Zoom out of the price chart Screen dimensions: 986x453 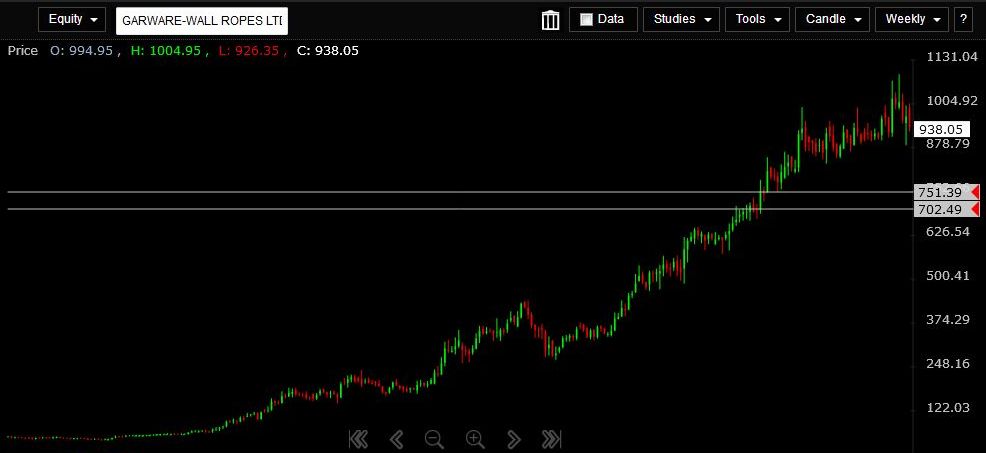433,438
